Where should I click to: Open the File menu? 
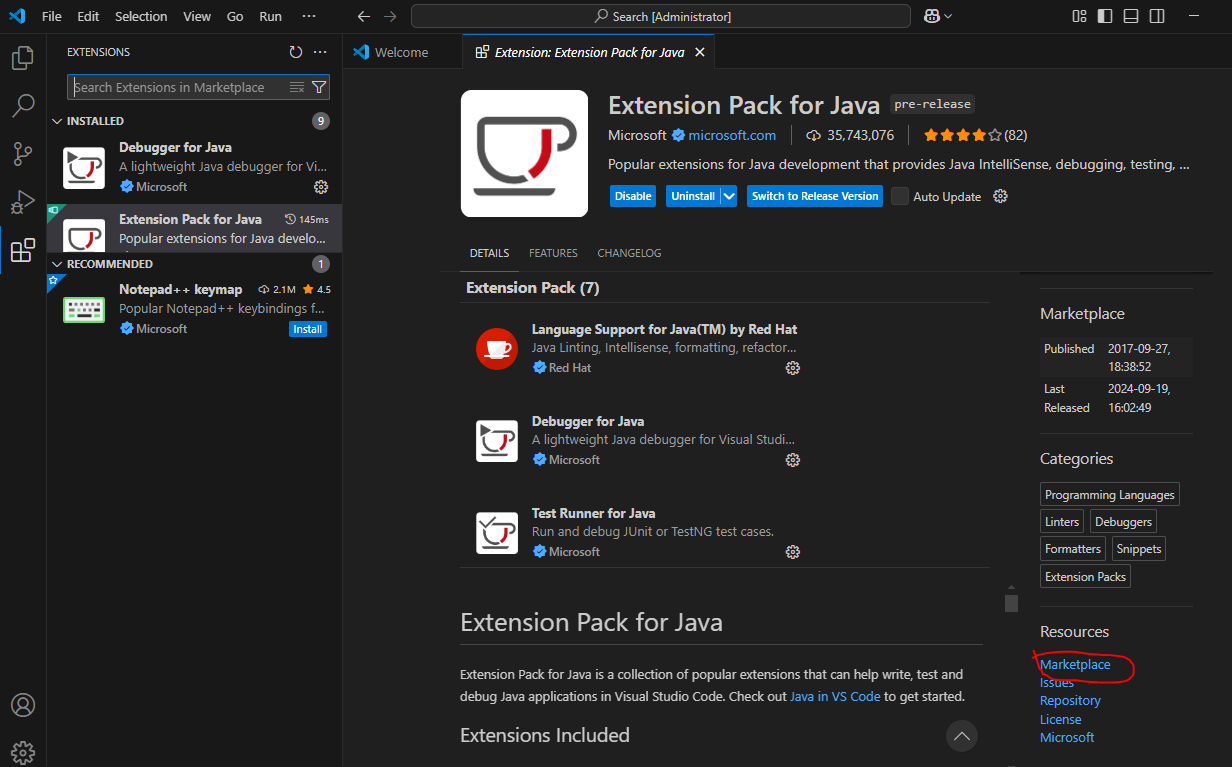point(52,16)
